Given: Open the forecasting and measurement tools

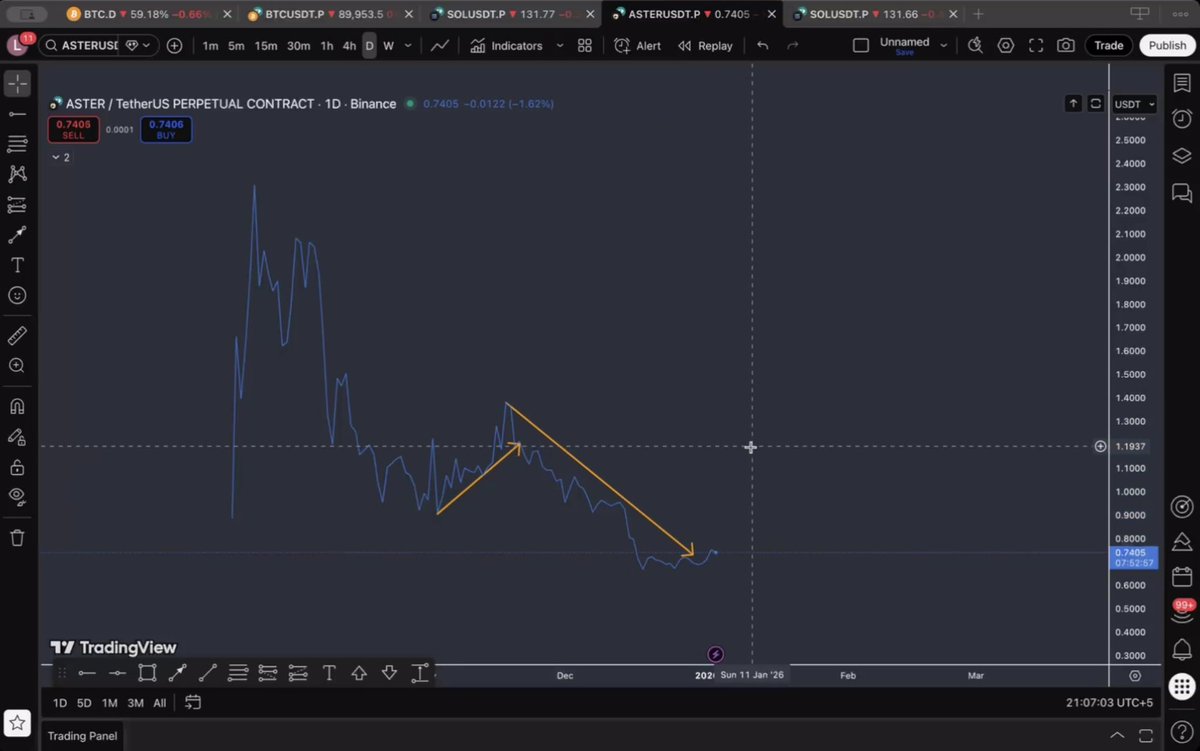Looking at the screenshot, I should click(17, 204).
